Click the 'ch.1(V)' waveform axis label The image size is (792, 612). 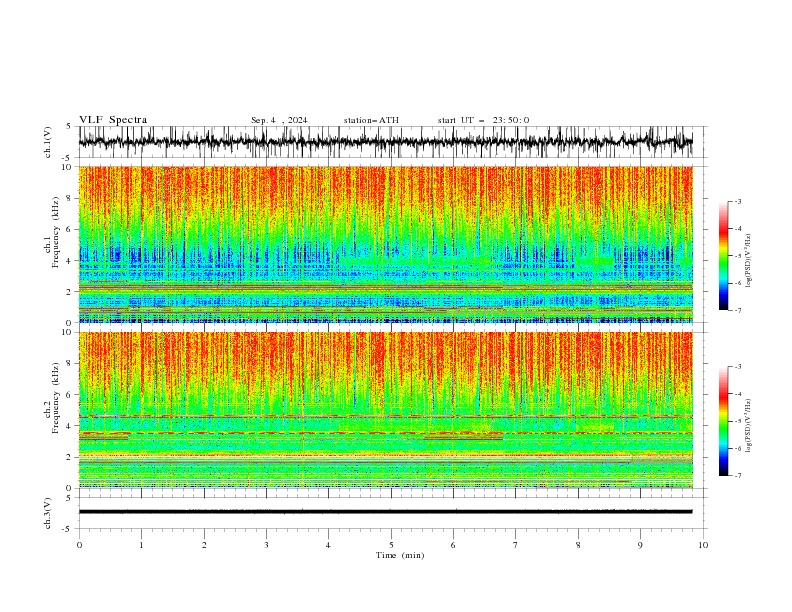48,142
